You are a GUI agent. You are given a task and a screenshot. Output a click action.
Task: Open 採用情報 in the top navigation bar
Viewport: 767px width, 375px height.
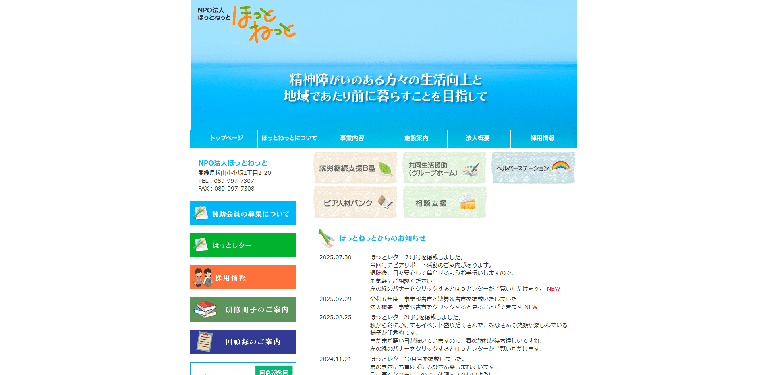coord(543,138)
